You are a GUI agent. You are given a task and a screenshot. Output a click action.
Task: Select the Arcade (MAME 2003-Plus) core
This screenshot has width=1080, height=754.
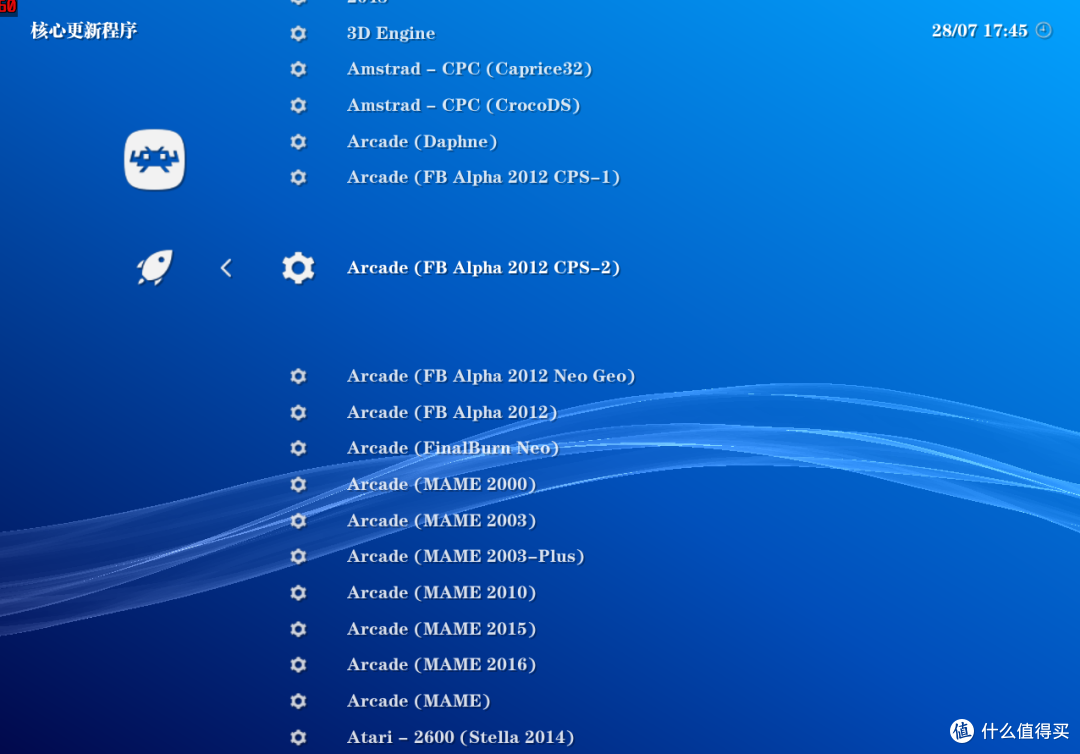465,556
